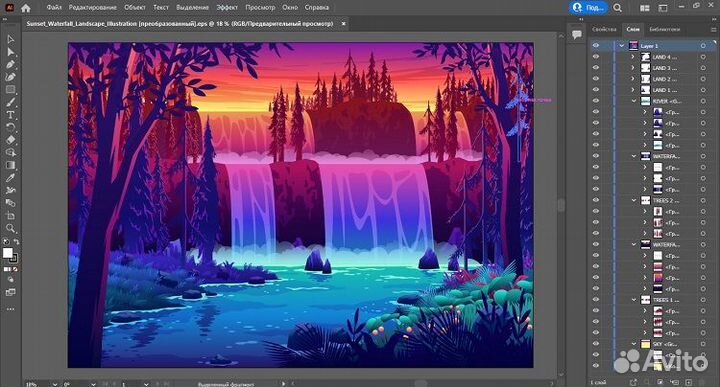
Task: Click the 18% zoom field
Action: tap(38, 384)
